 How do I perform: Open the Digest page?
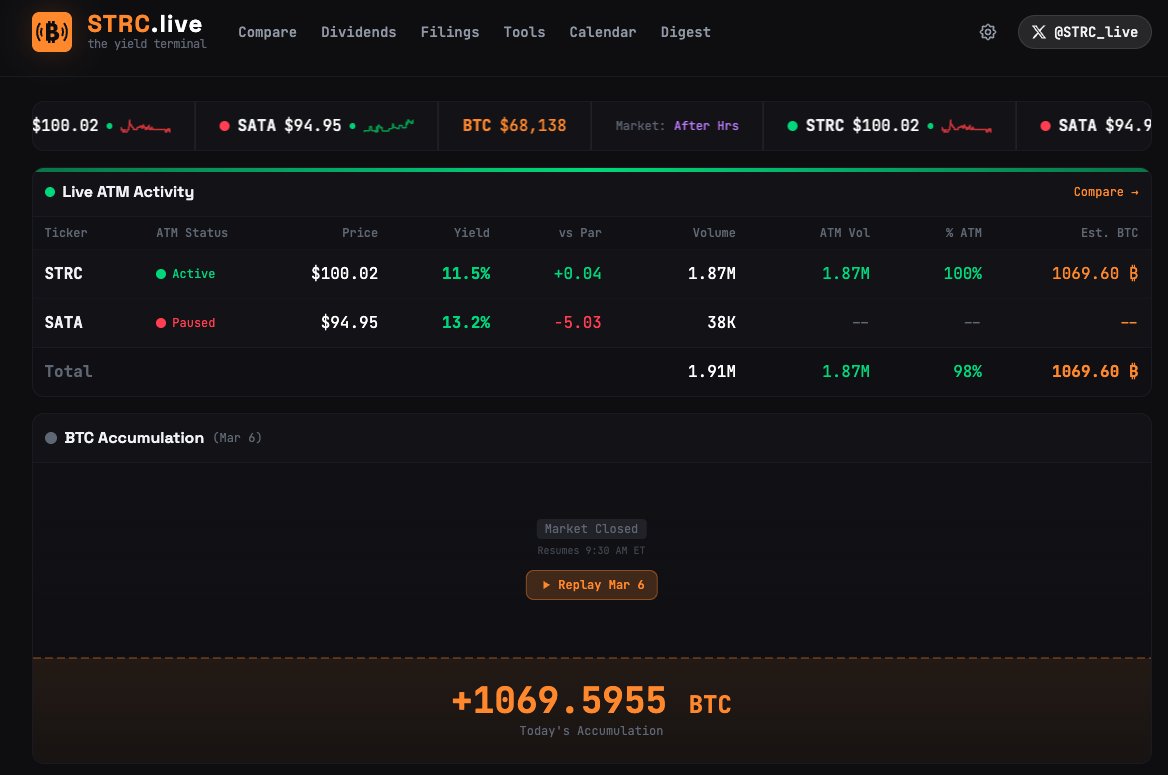pyautogui.click(x=685, y=32)
